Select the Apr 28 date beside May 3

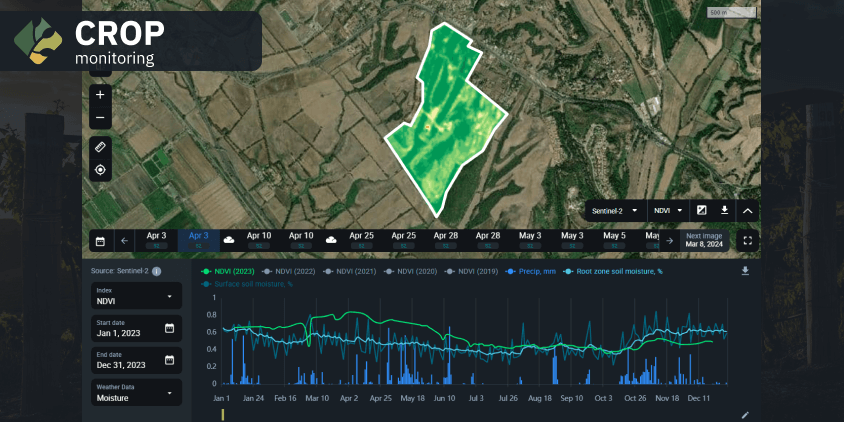click(x=488, y=240)
